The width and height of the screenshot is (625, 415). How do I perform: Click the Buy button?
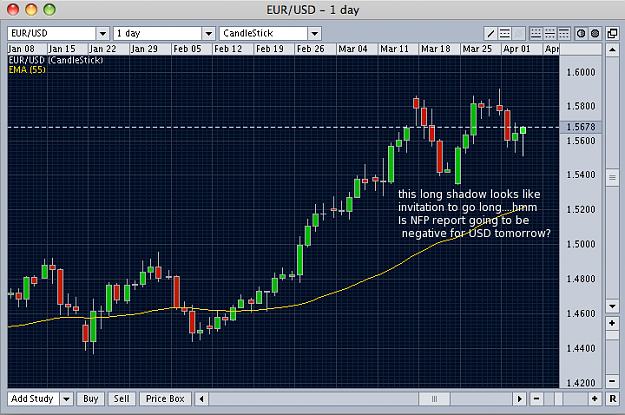point(90,399)
